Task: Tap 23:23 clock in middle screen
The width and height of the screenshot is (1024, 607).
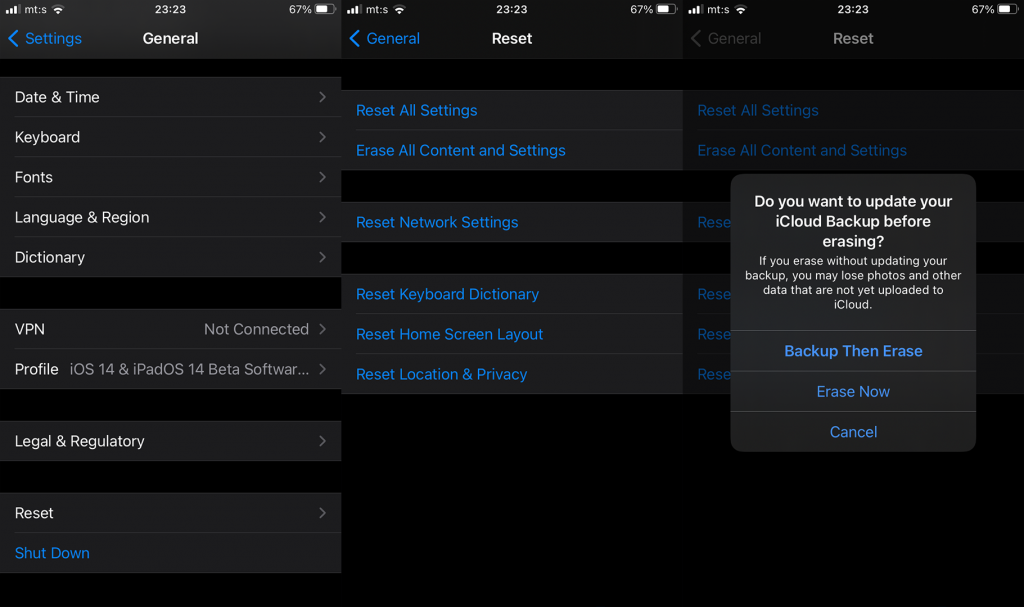Action: [511, 9]
